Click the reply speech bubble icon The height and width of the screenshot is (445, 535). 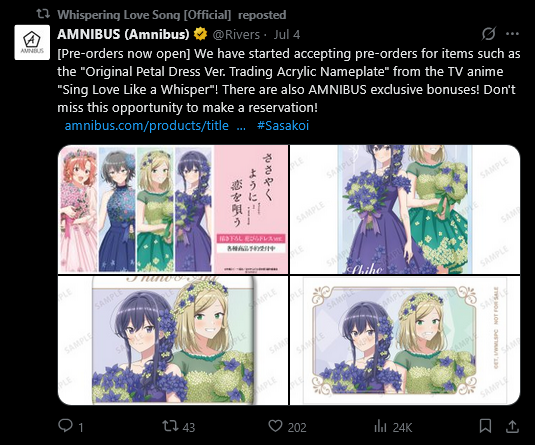(65, 426)
